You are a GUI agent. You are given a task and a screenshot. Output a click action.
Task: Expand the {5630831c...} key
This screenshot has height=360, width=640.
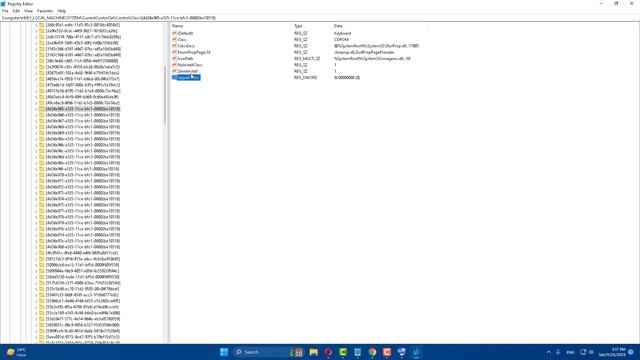36,325
